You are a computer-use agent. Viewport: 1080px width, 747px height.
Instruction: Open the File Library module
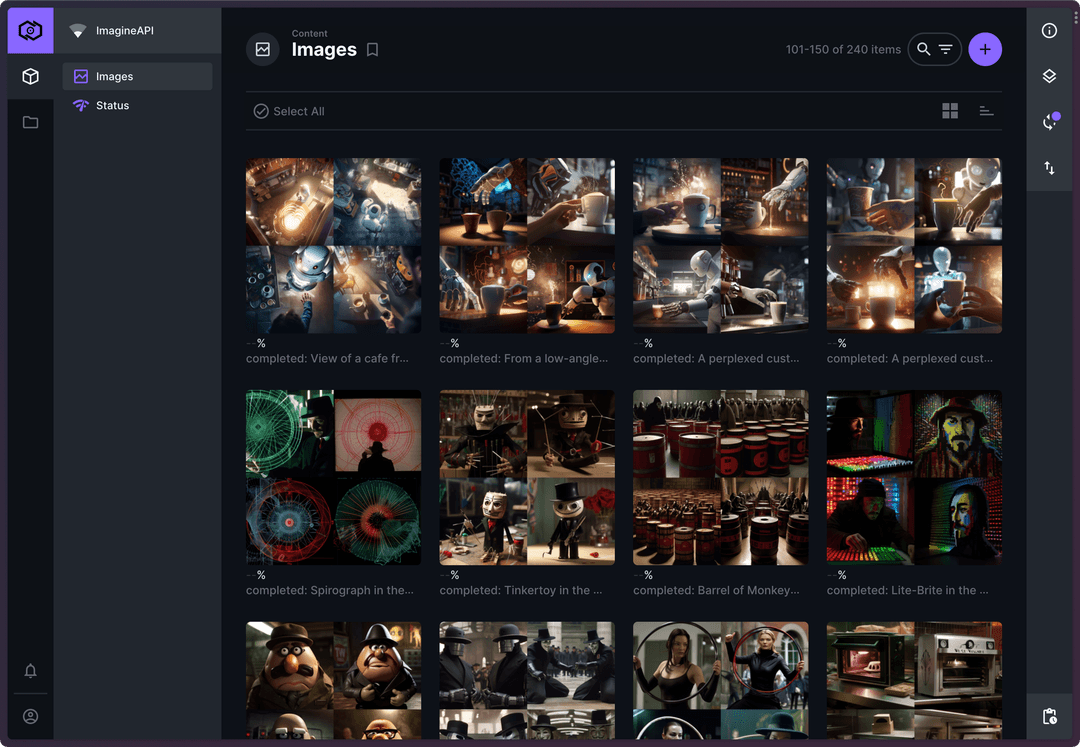pyautogui.click(x=30, y=122)
